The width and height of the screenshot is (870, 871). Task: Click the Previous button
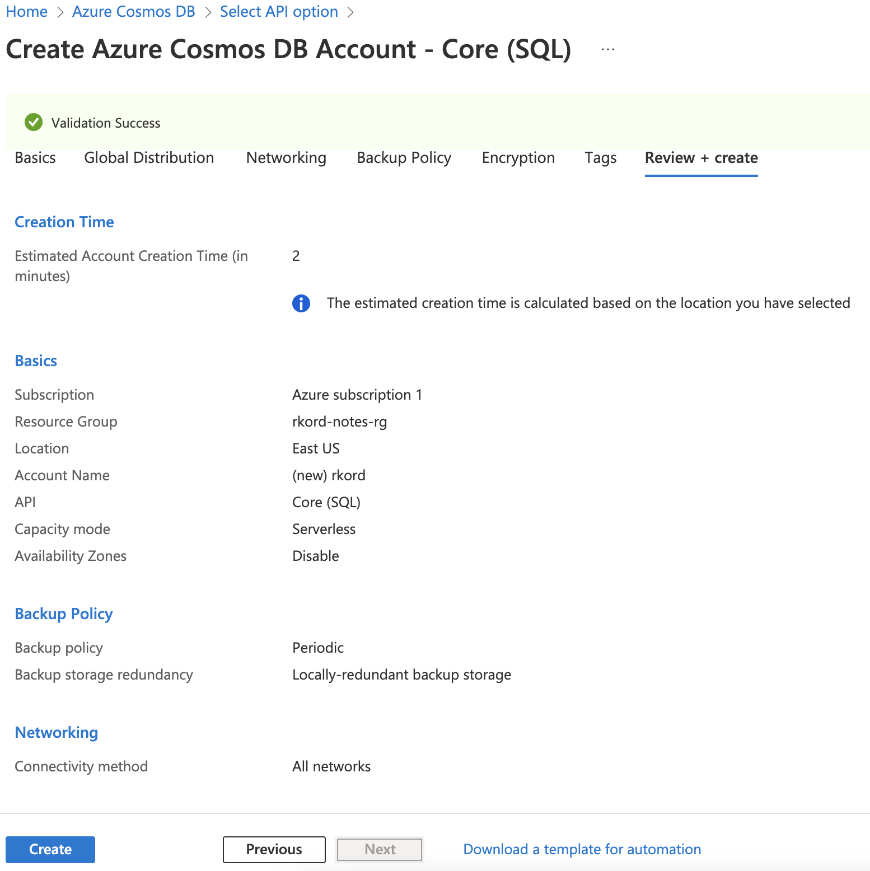[274, 849]
